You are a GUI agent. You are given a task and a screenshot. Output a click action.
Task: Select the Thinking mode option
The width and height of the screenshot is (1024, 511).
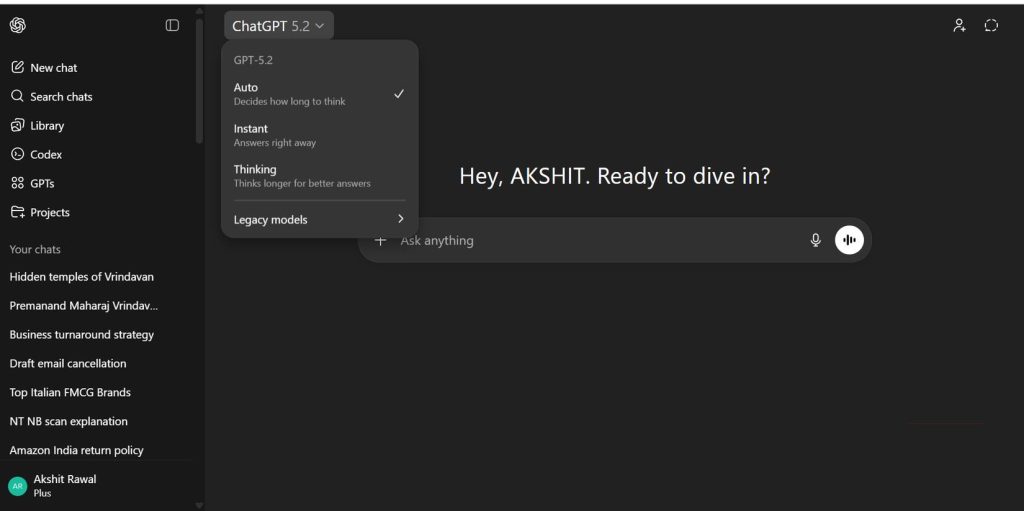tap(319, 176)
